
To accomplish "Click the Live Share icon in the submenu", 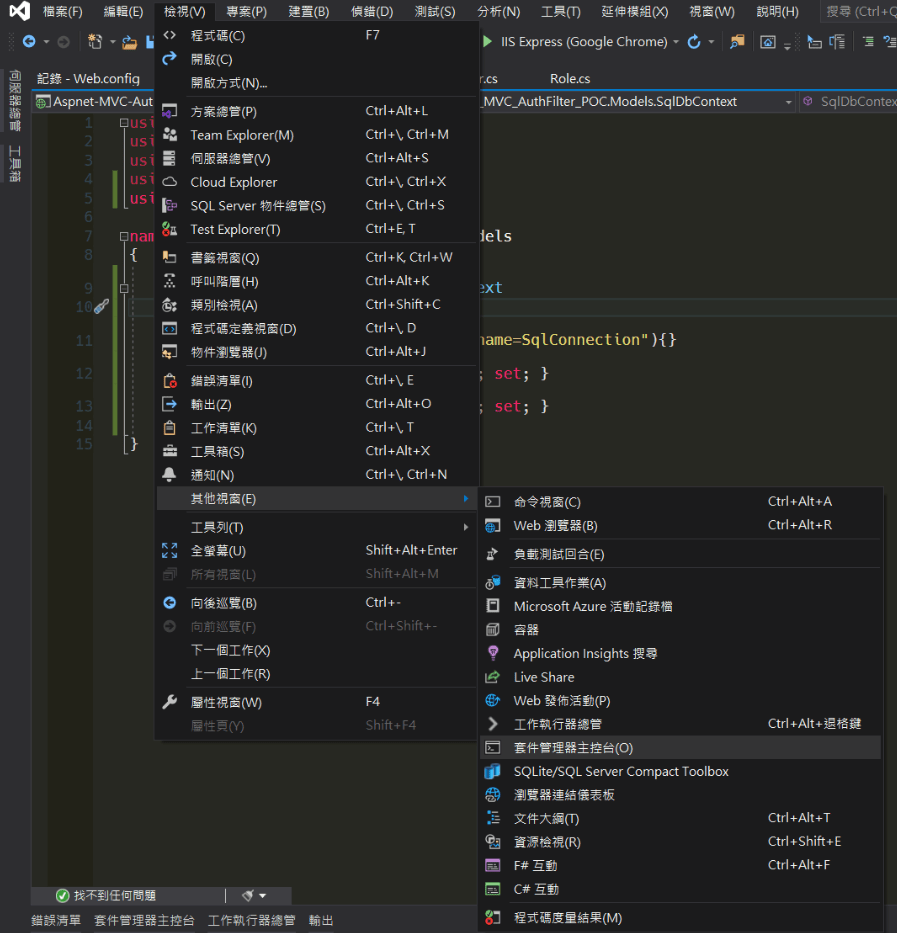I will point(492,677).
